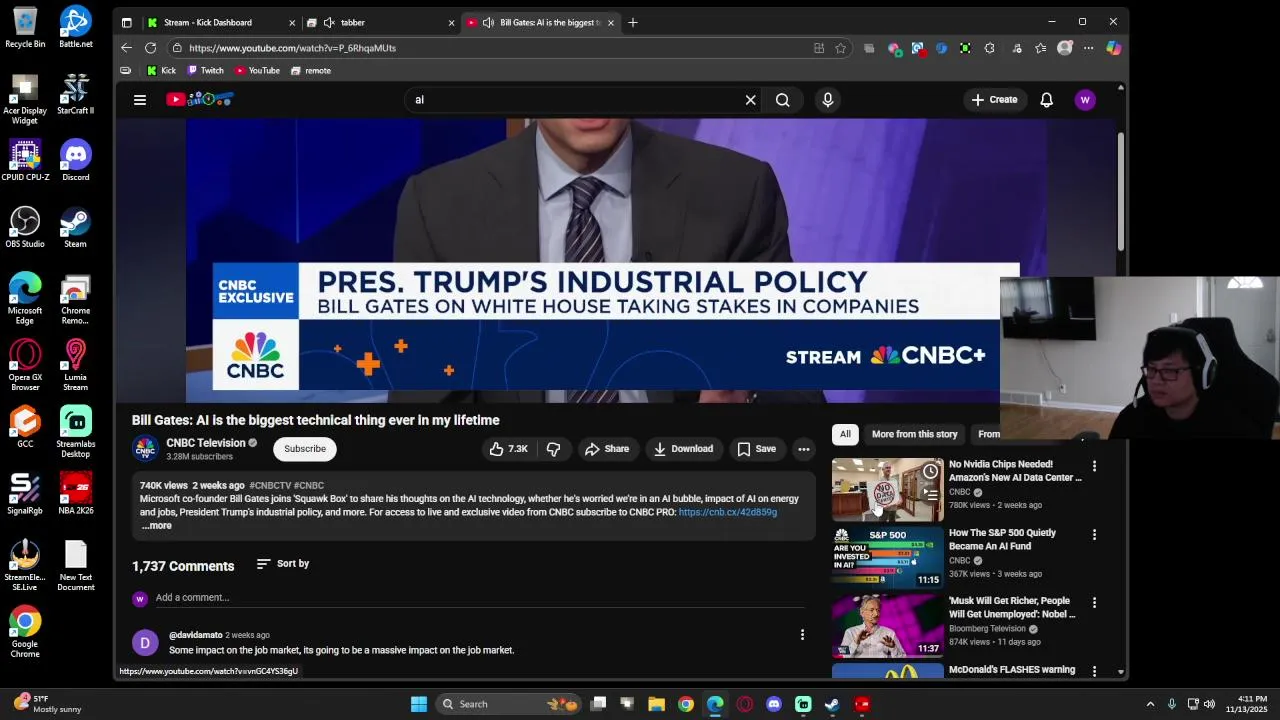This screenshot has height=720, width=1280.
Task: Select More from this story chip
Action: coord(914,434)
